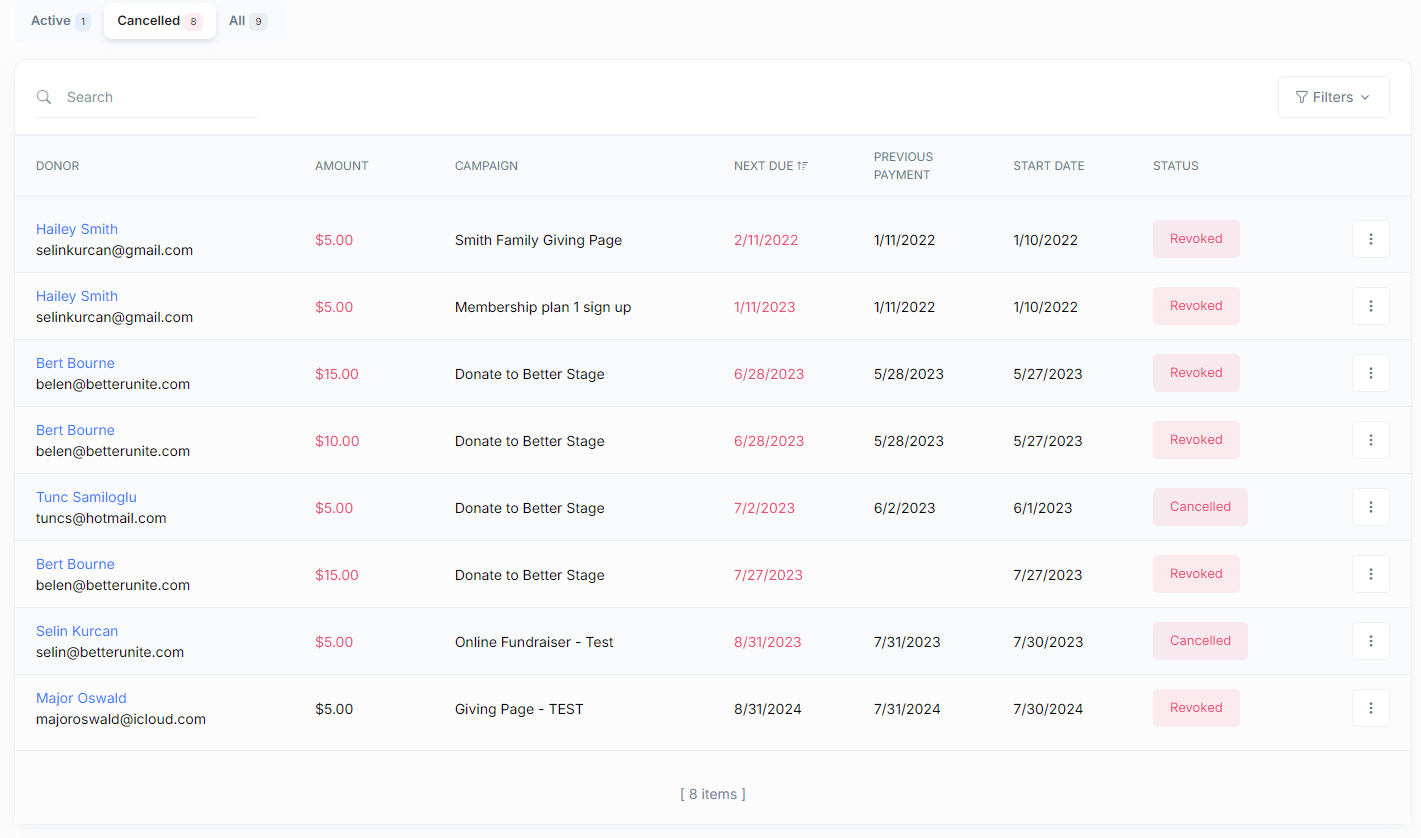Switch to the All tab
Image resolution: width=1421 pixels, height=838 pixels.
pos(247,20)
